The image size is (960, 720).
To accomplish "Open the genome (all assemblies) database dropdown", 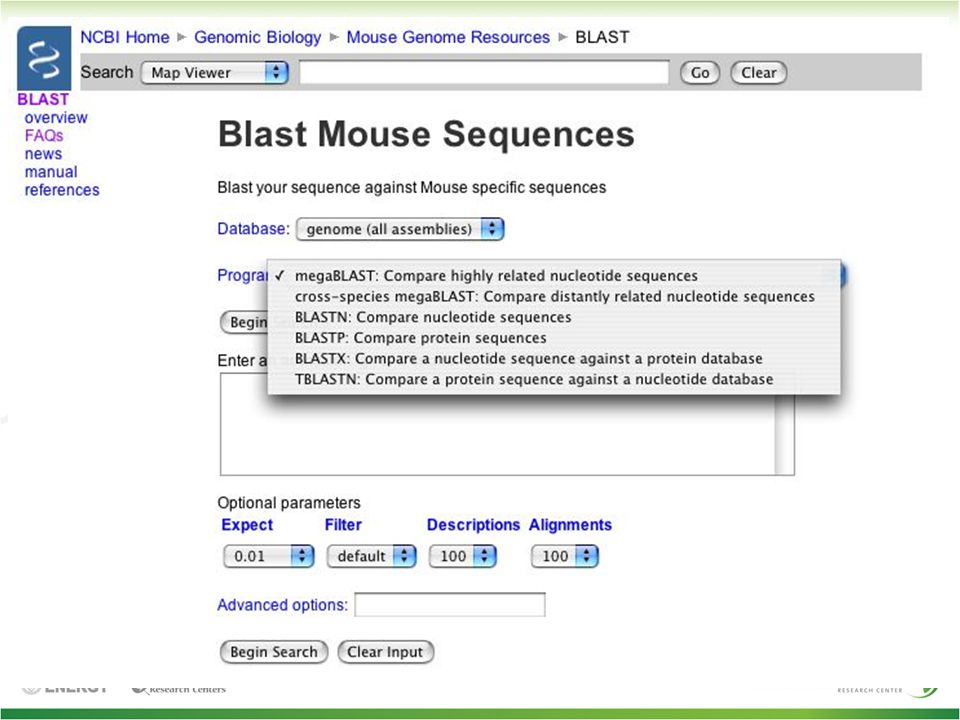I will pos(400,229).
